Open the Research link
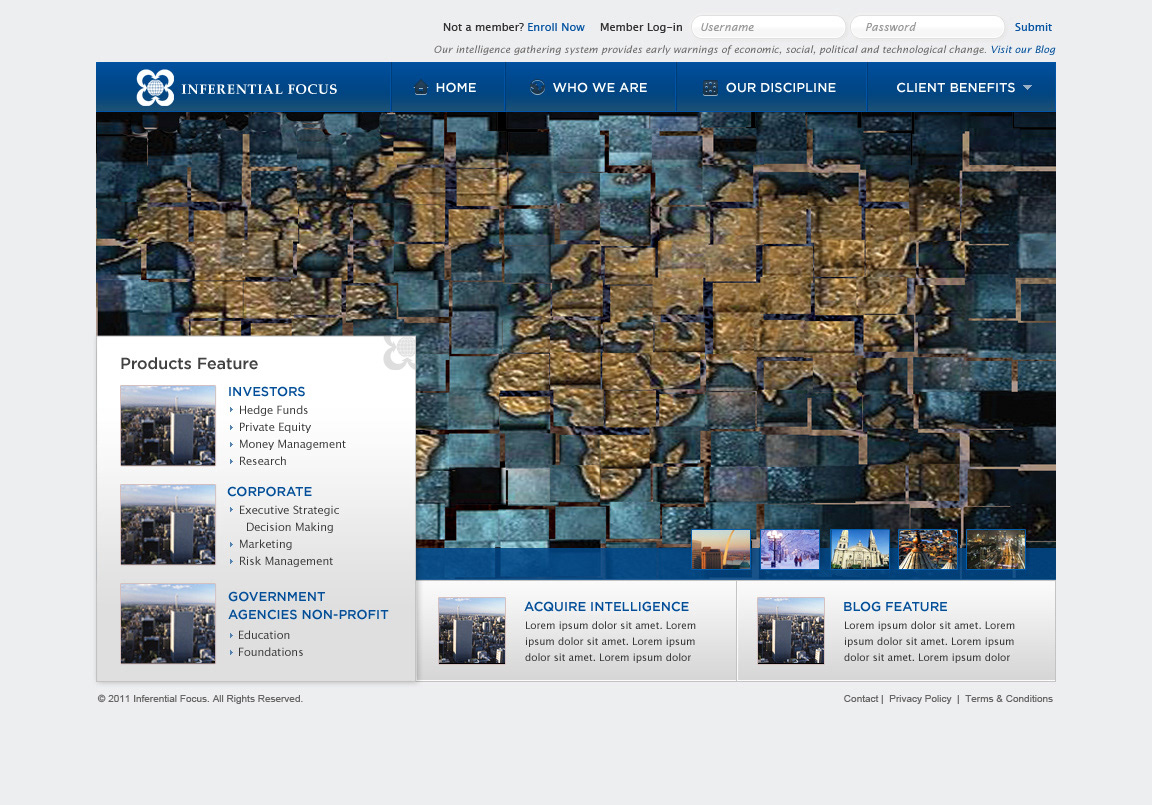The image size is (1152, 805). 262,461
